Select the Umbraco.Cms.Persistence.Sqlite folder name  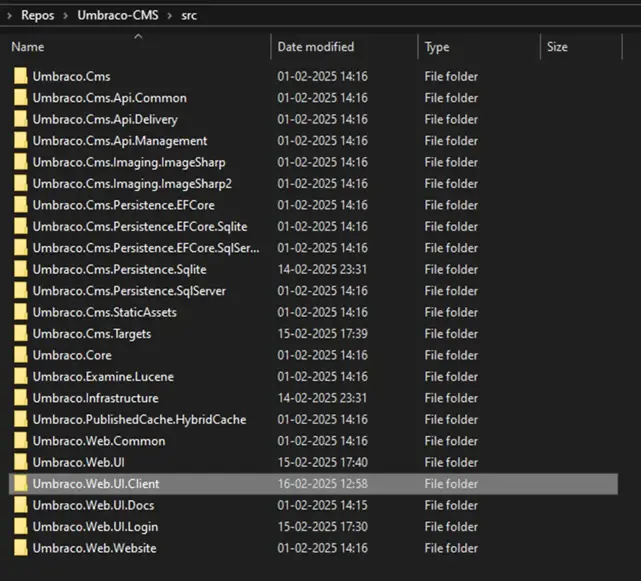(x=119, y=269)
